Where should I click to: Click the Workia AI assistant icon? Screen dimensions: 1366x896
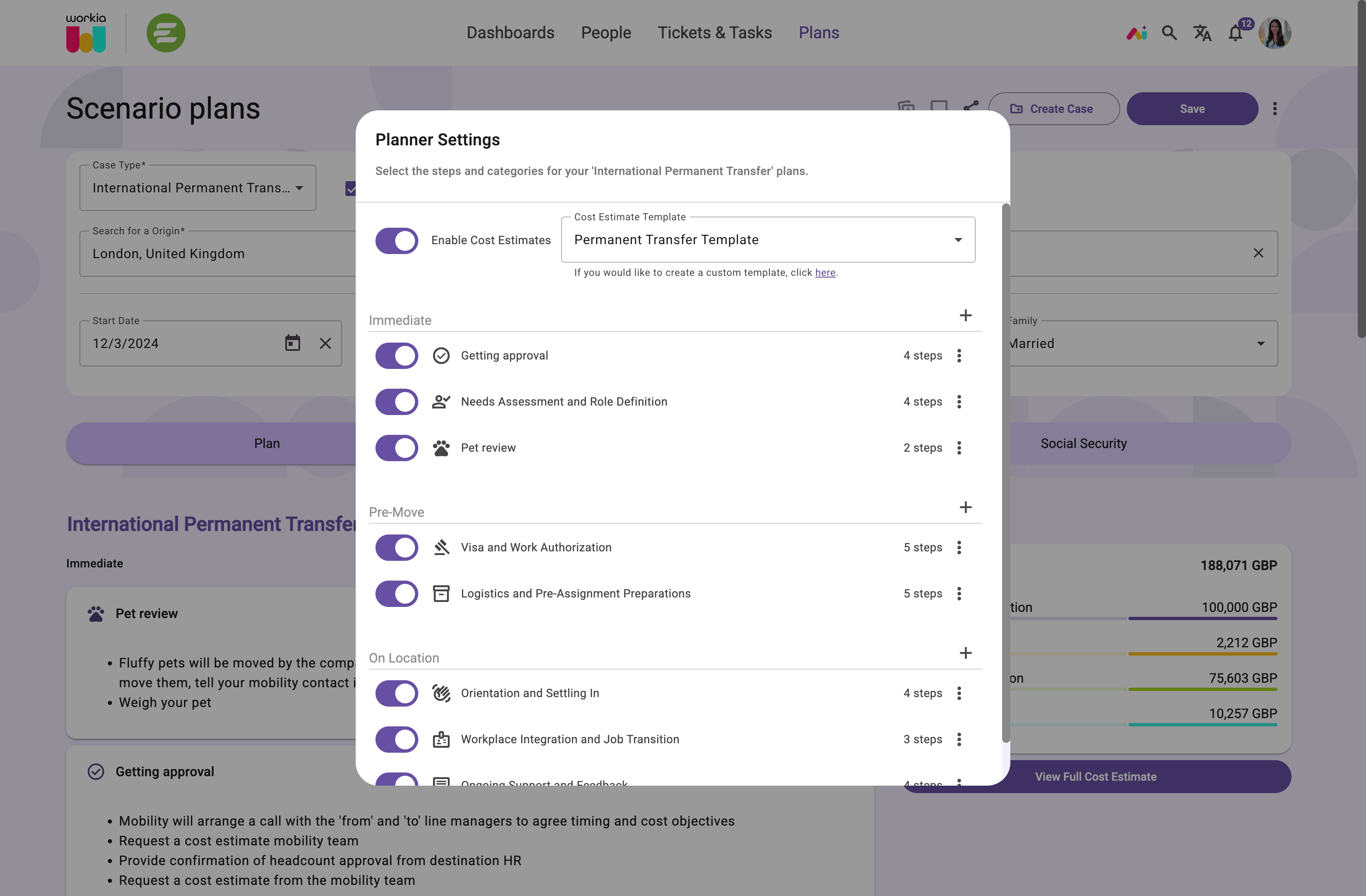coord(1136,33)
